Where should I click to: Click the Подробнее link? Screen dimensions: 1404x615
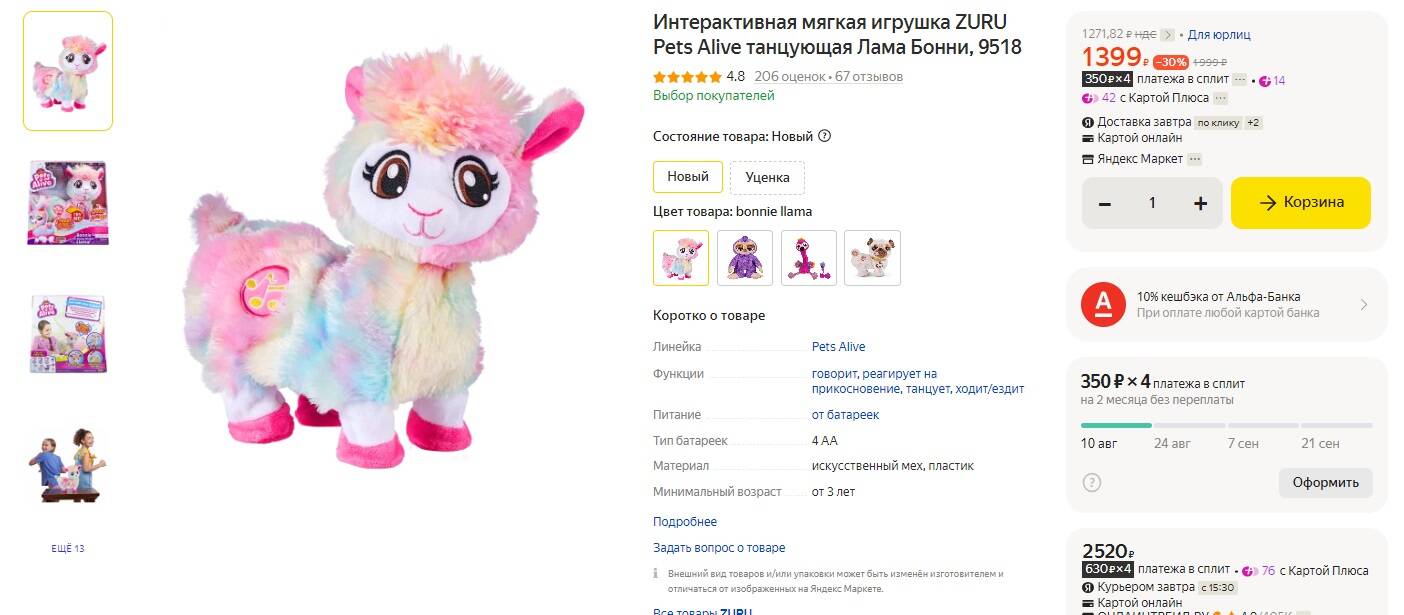(x=685, y=522)
